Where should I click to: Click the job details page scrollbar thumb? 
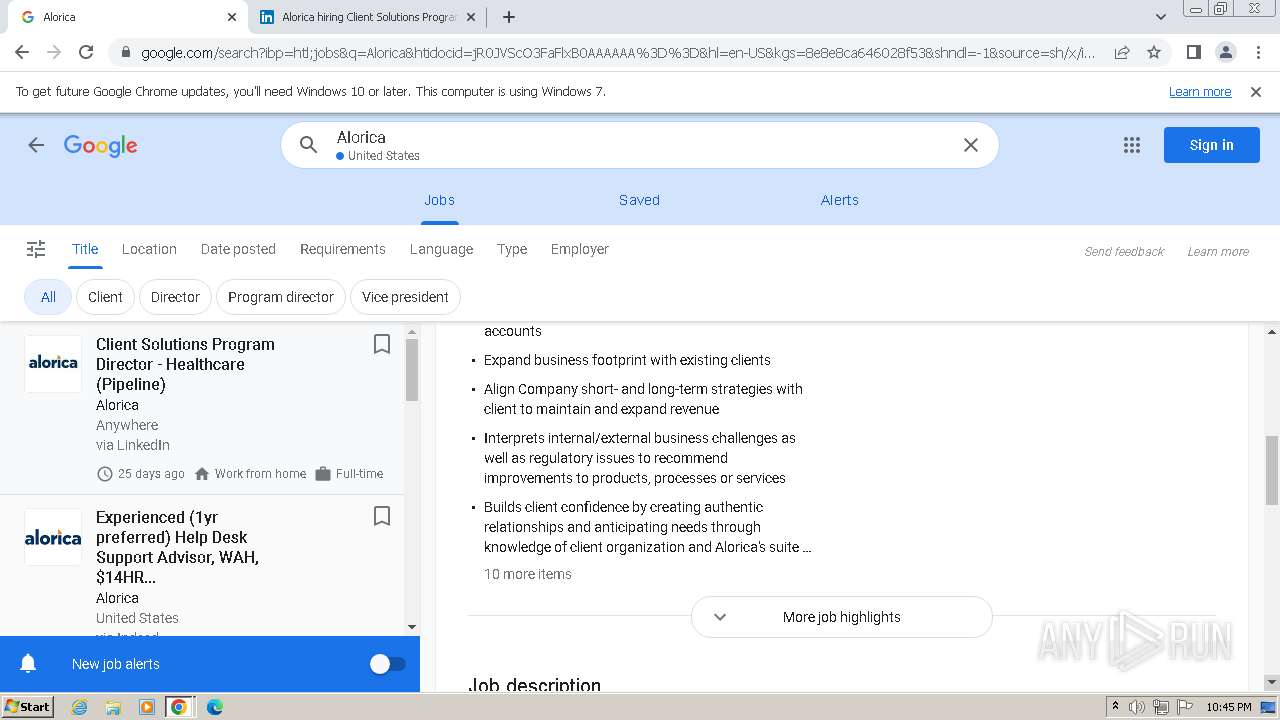coord(1272,470)
